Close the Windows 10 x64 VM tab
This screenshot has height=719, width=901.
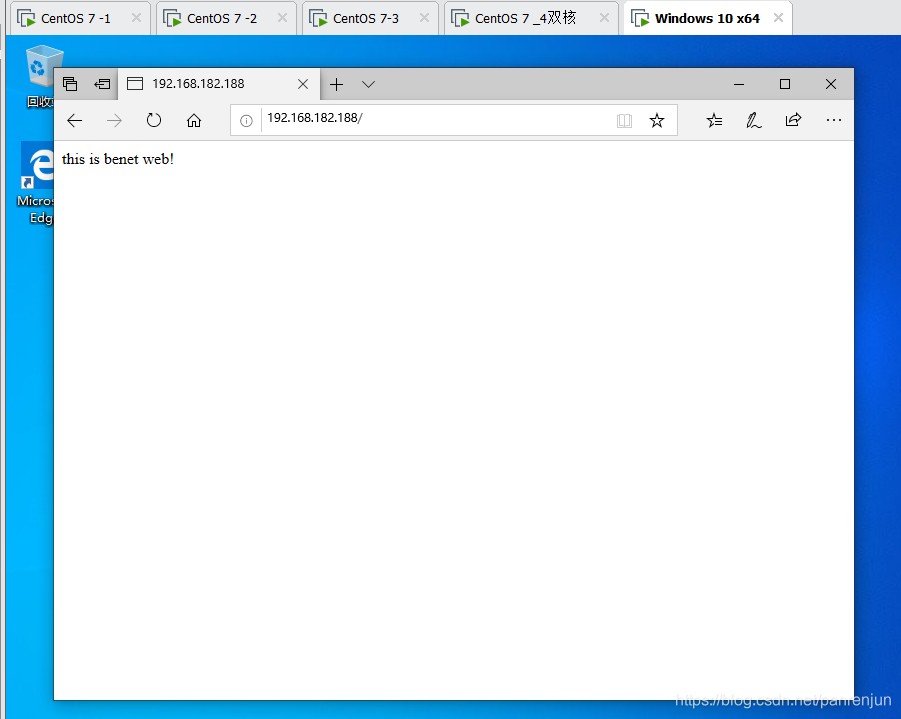click(778, 18)
